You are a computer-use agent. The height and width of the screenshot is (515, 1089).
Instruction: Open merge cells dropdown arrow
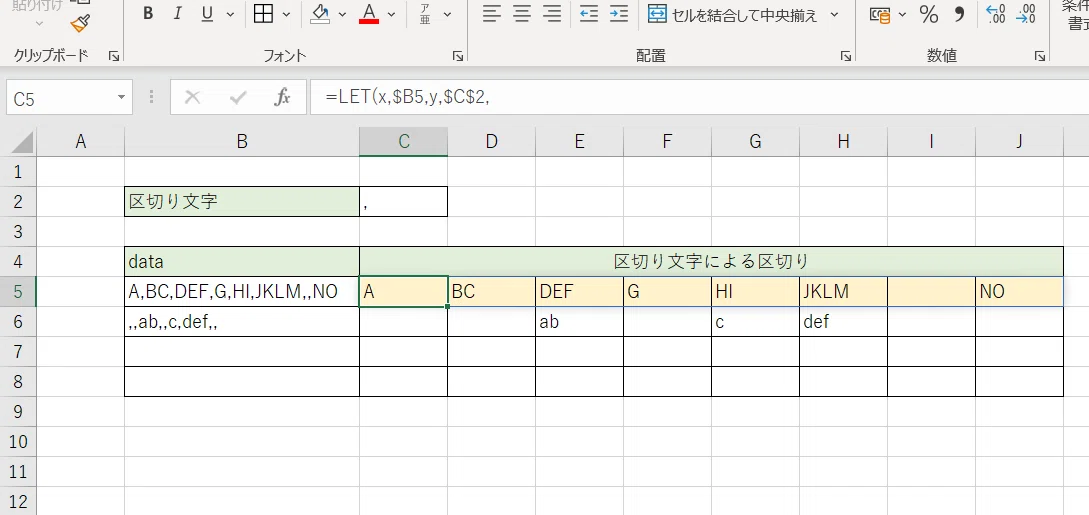tap(834, 14)
